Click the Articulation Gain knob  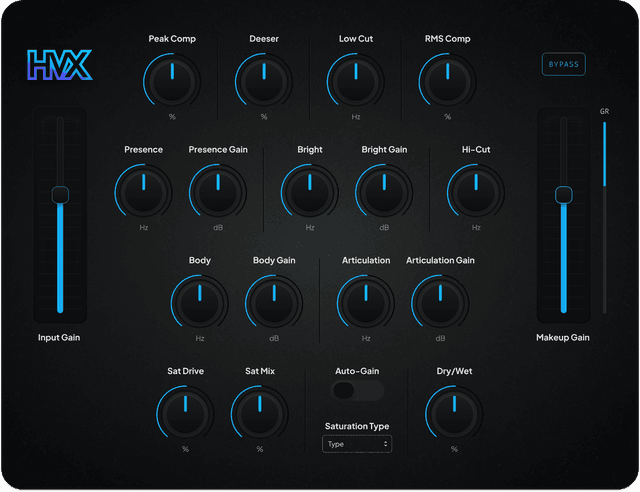pos(440,303)
